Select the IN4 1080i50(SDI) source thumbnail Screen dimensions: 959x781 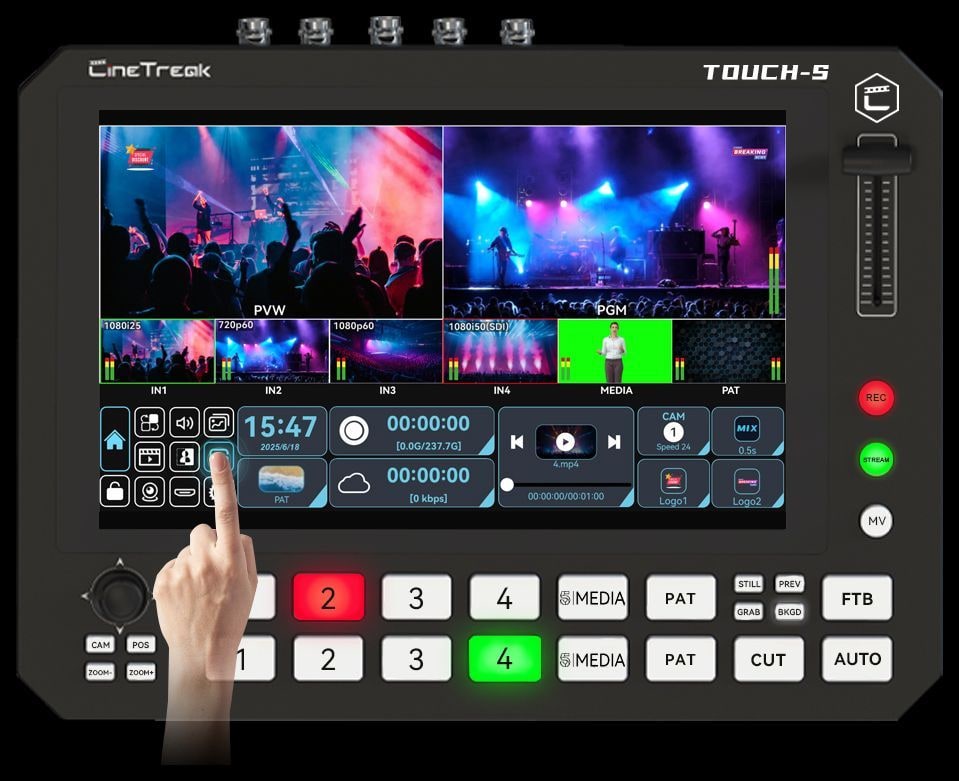(x=500, y=352)
